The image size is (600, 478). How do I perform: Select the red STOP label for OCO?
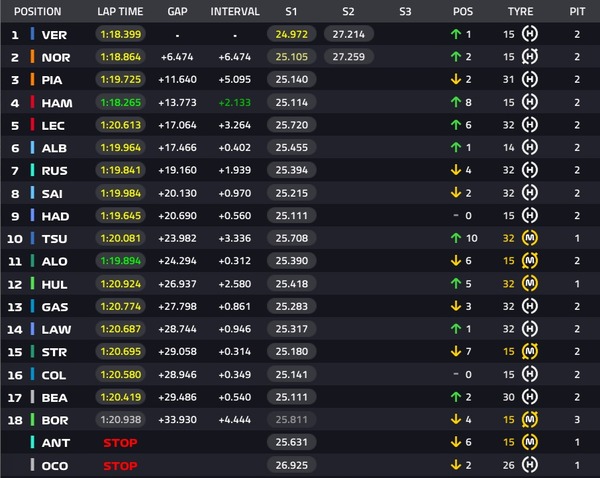tap(120, 466)
